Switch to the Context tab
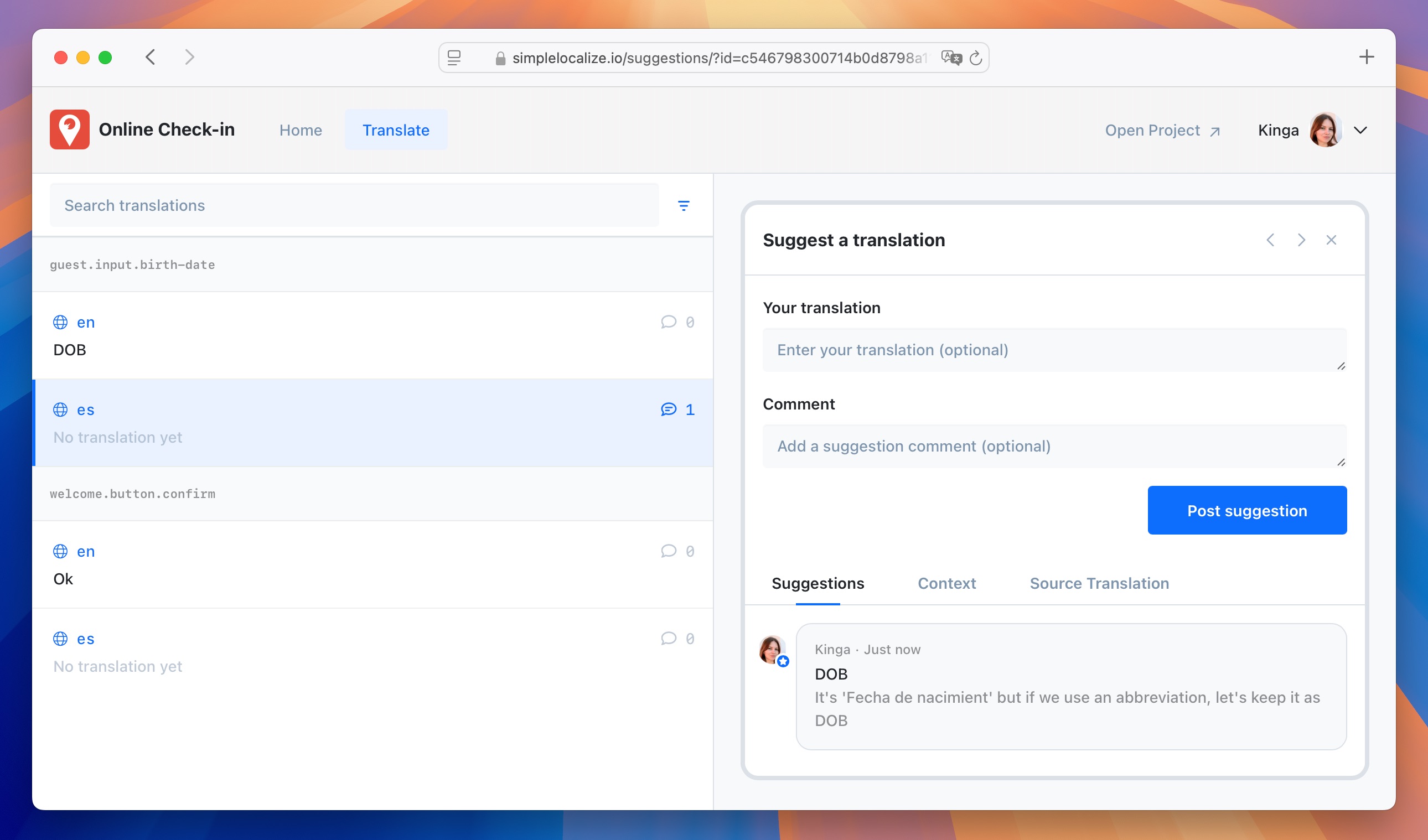Viewport: 1428px width, 840px height. [946, 583]
